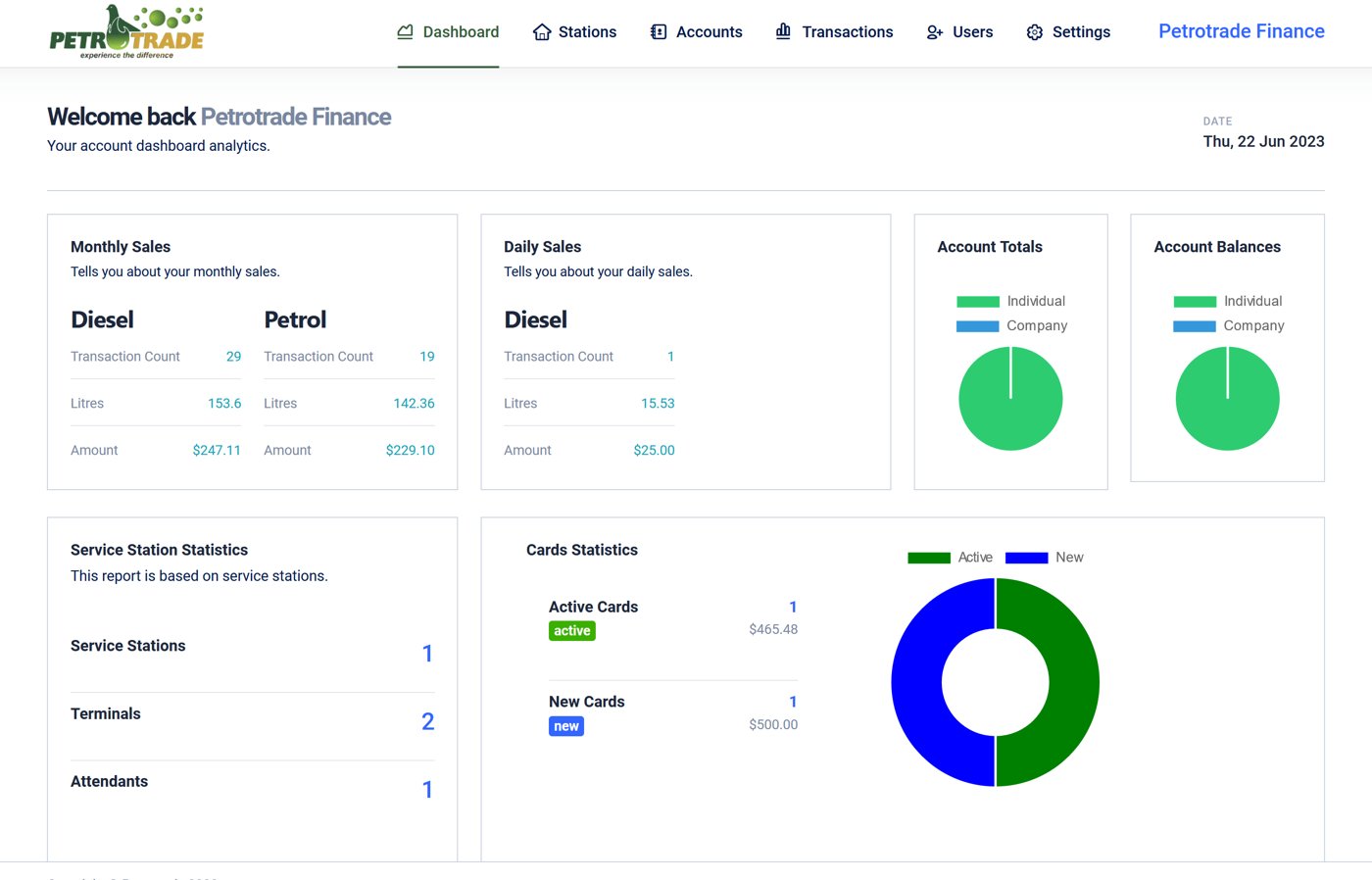Click the blue new badge
Screen dimensions: 1372x880
point(566,726)
